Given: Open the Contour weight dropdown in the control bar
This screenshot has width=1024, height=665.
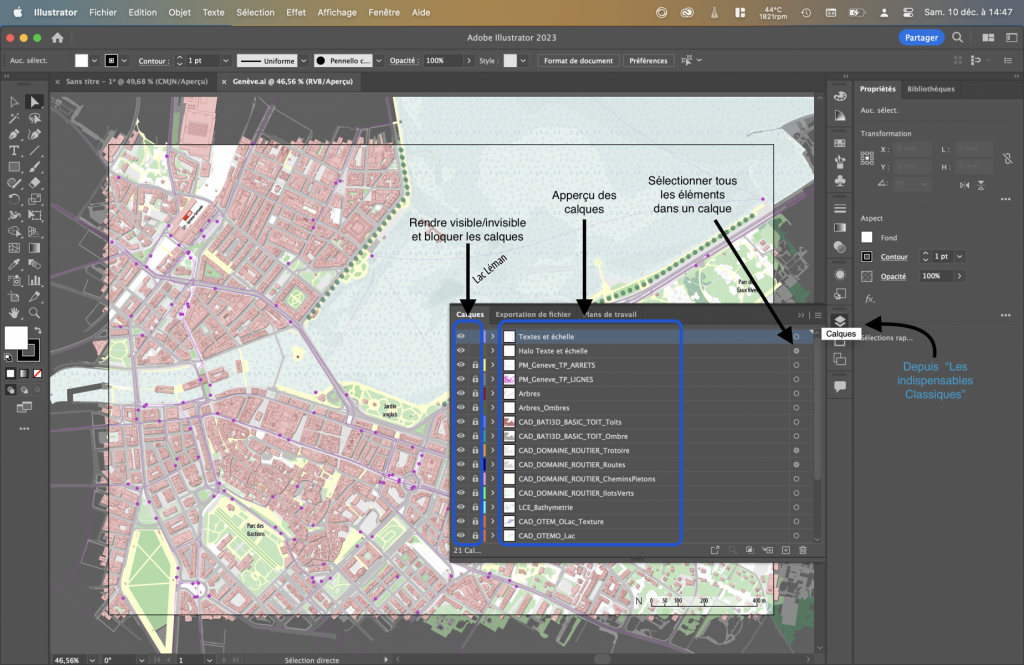Looking at the screenshot, I should pos(226,61).
